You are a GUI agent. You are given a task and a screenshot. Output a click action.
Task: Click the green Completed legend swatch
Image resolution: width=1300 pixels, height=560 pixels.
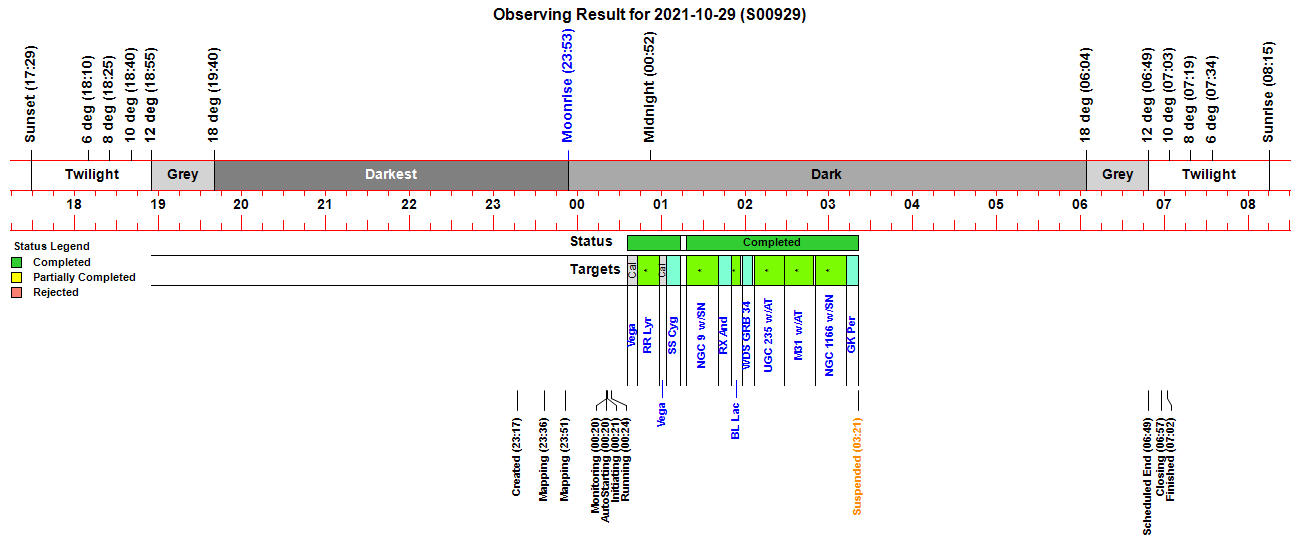(x=16, y=262)
